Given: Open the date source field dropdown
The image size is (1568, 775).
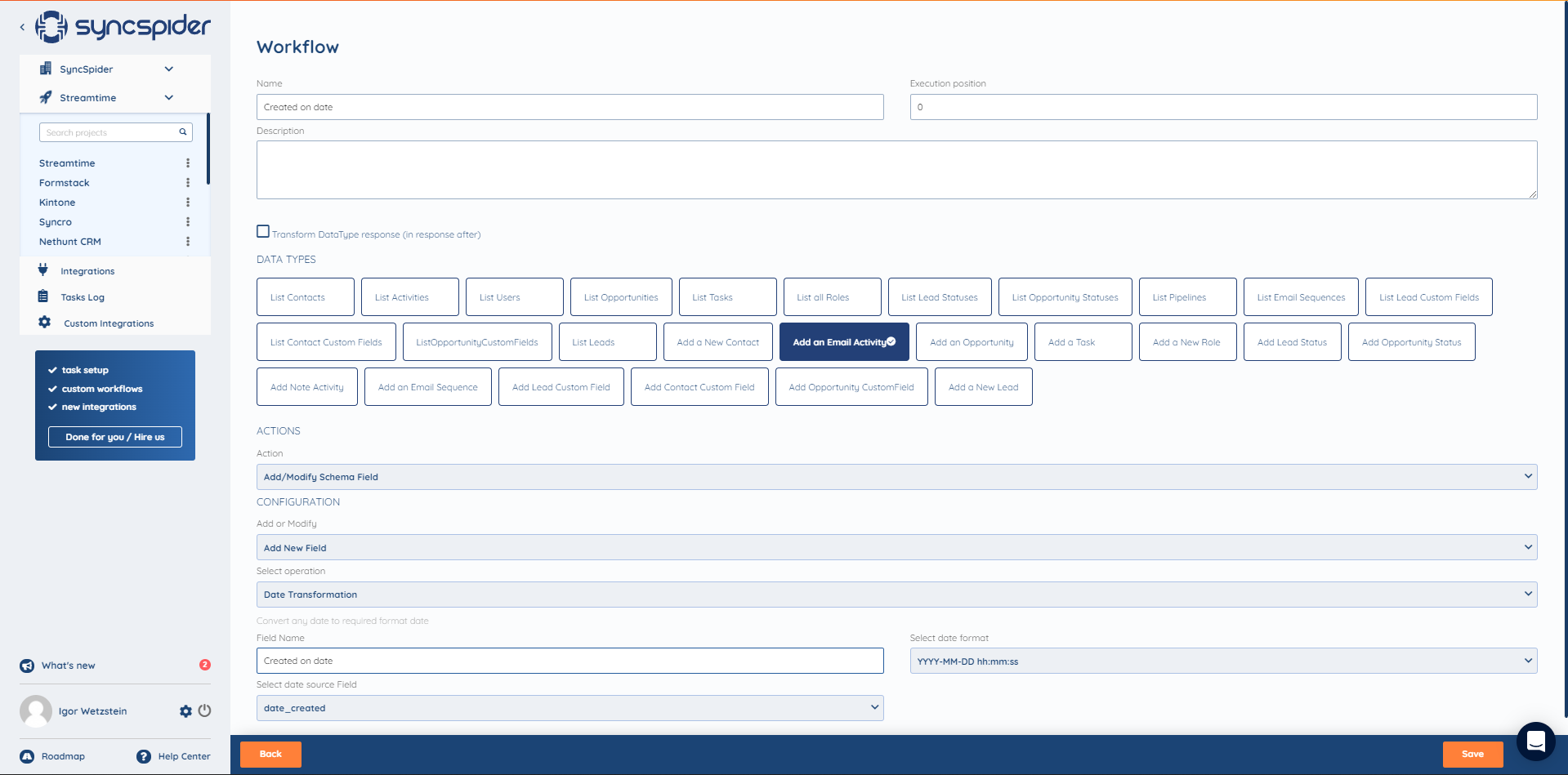Looking at the screenshot, I should click(570, 708).
